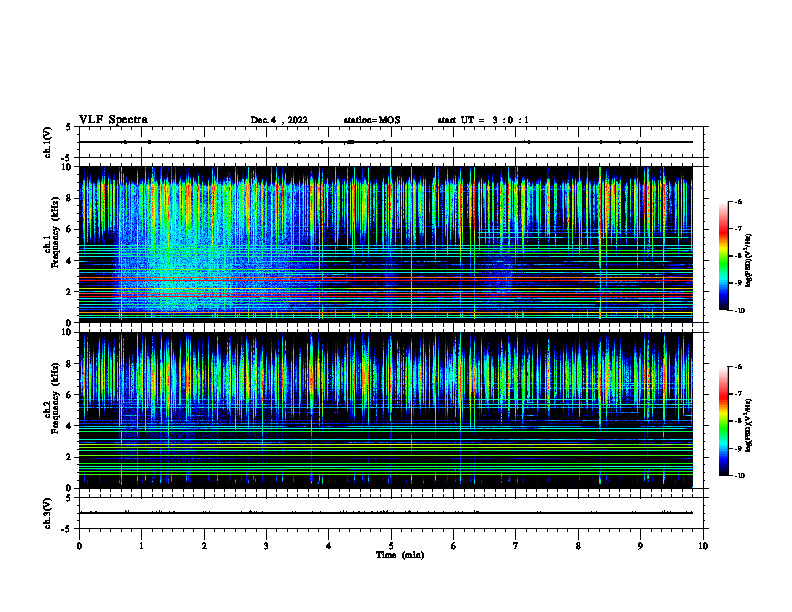
Task: Click time axis tick label '8'
Action: [x=578, y=546]
